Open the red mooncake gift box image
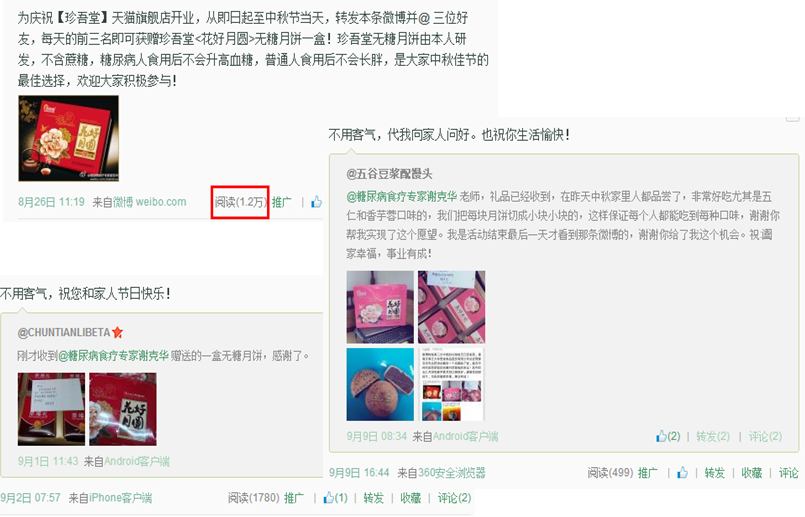 (68, 138)
